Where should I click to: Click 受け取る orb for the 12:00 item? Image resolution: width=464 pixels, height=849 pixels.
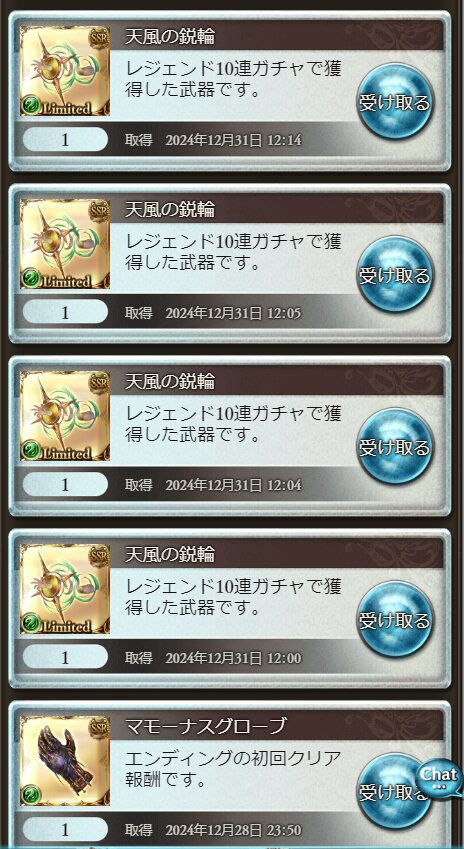(395, 619)
